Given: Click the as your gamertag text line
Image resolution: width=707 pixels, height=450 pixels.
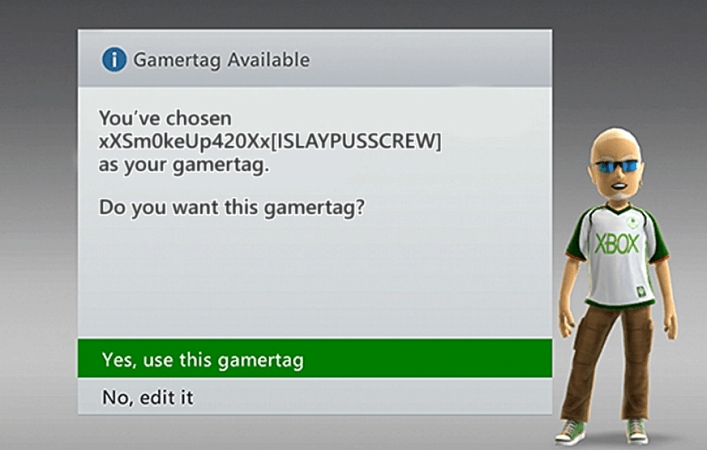Looking at the screenshot, I should 184,165.
